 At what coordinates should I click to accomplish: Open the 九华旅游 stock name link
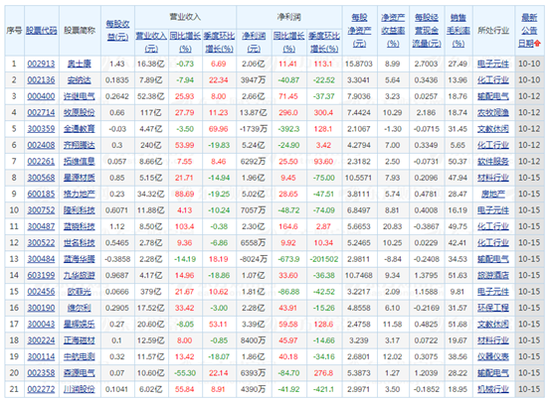pos(79,275)
